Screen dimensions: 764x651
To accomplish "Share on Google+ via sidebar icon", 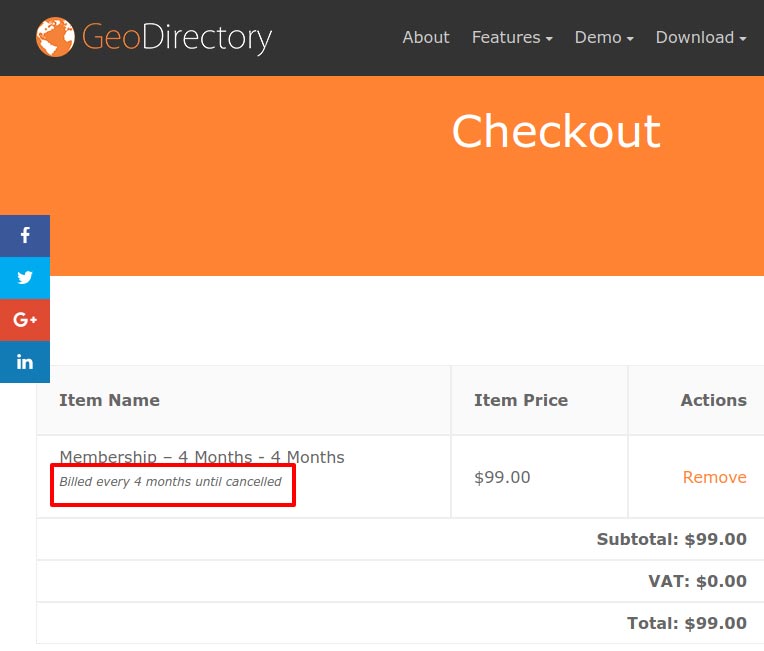I will [x=25, y=320].
